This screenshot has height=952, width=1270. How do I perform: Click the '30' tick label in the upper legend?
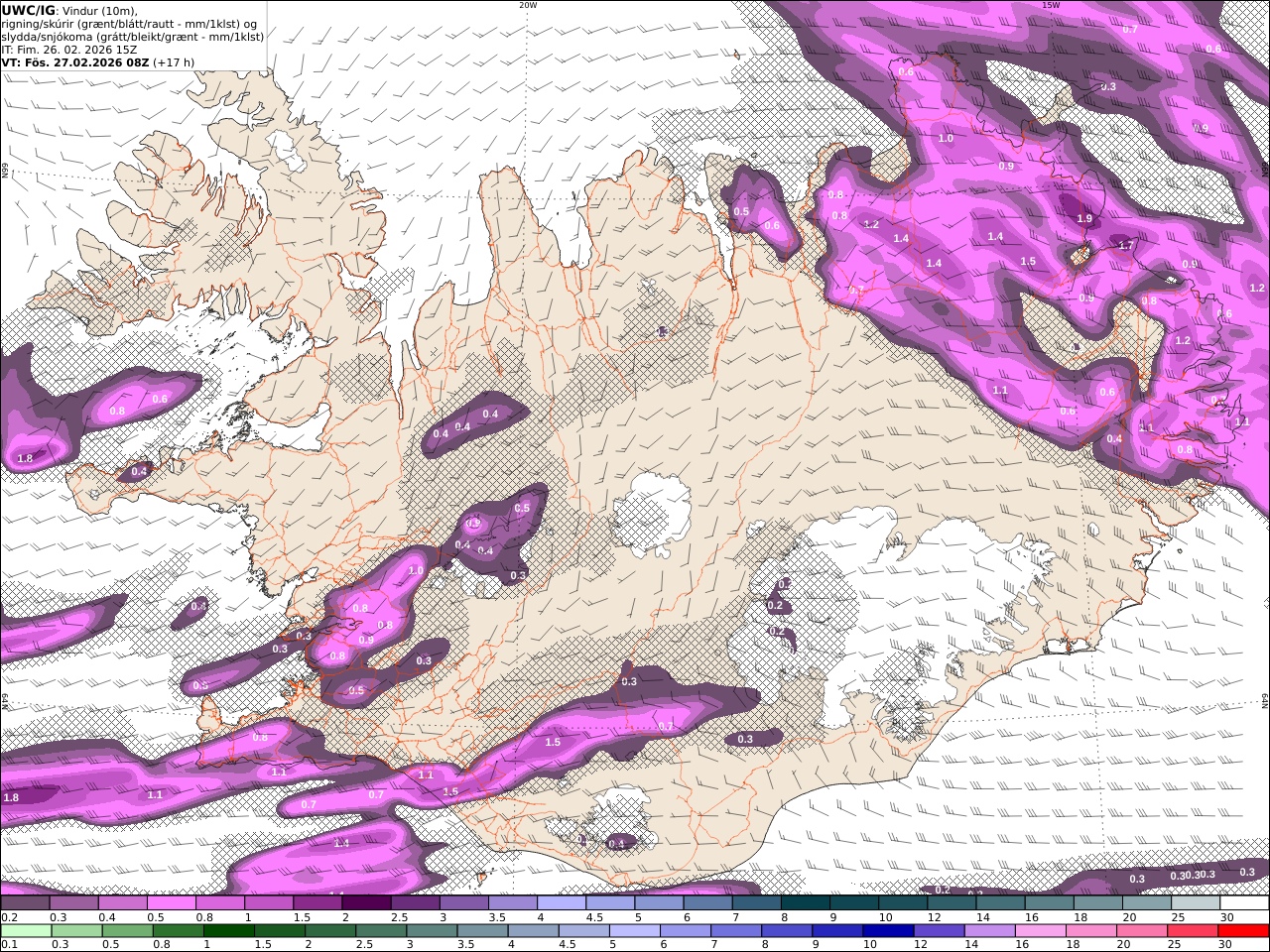1226,917
